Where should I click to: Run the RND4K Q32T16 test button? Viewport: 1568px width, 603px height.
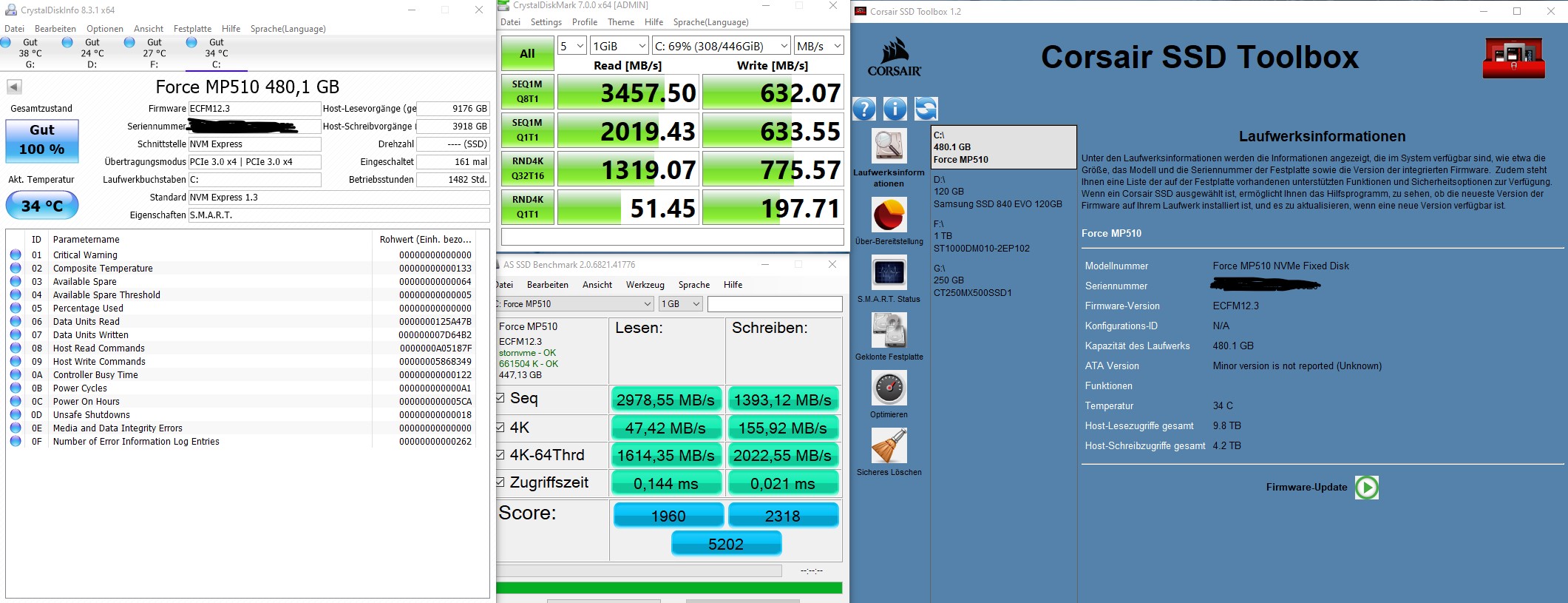(527, 169)
